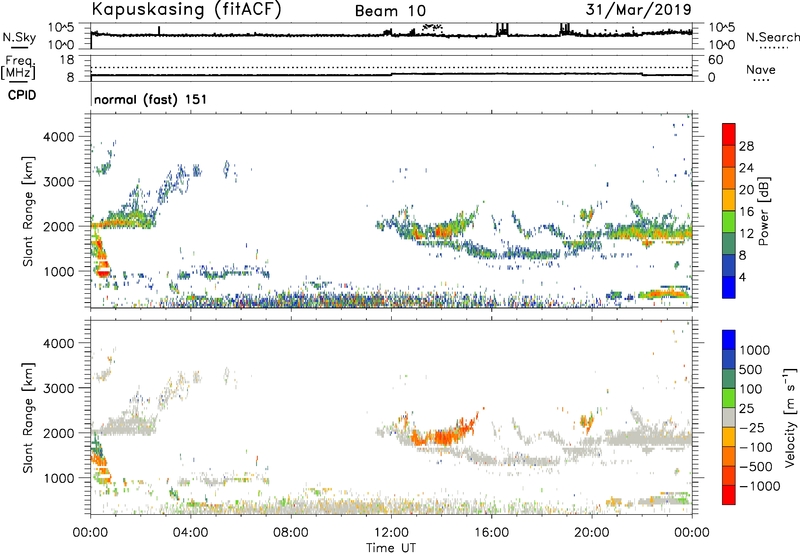Image resolution: width=800 pixels, height=554 pixels.
Task: Click the 18 tick on frequency axis
Action: tap(67, 59)
